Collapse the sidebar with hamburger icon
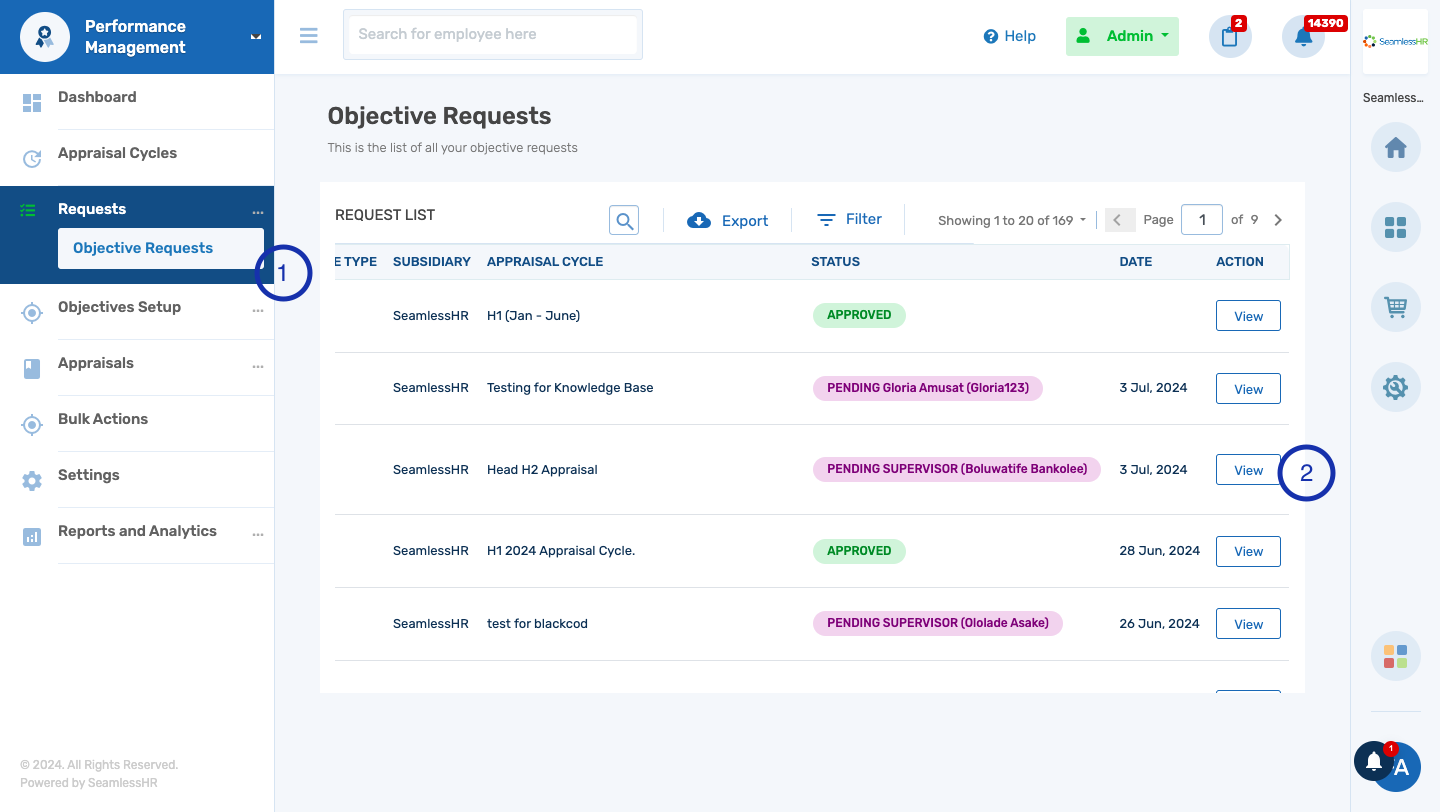 pos(308,35)
